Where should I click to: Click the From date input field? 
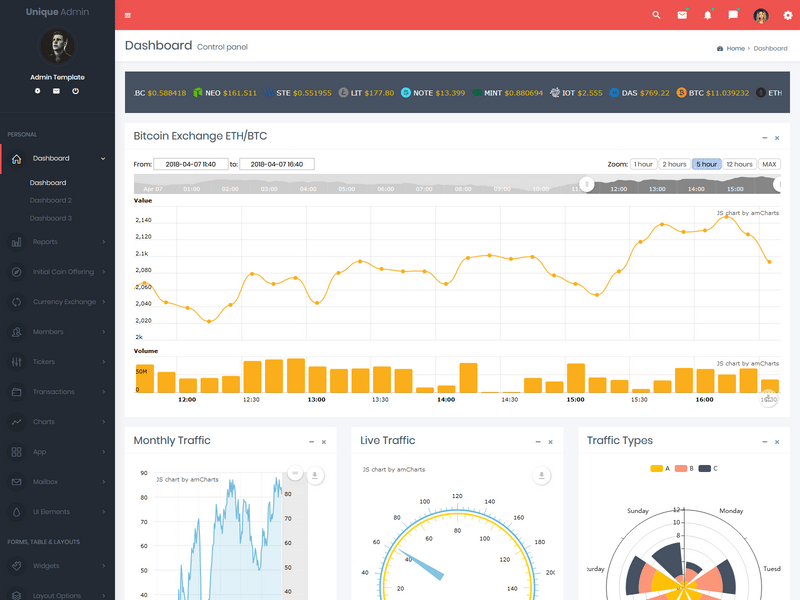[190, 164]
